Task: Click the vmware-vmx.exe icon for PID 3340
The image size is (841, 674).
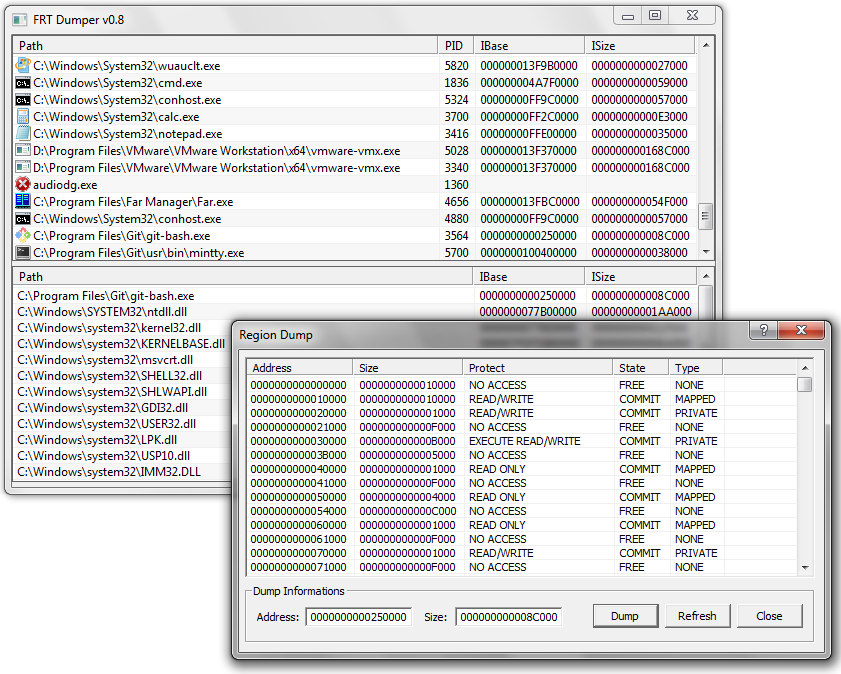Action: [x=23, y=167]
